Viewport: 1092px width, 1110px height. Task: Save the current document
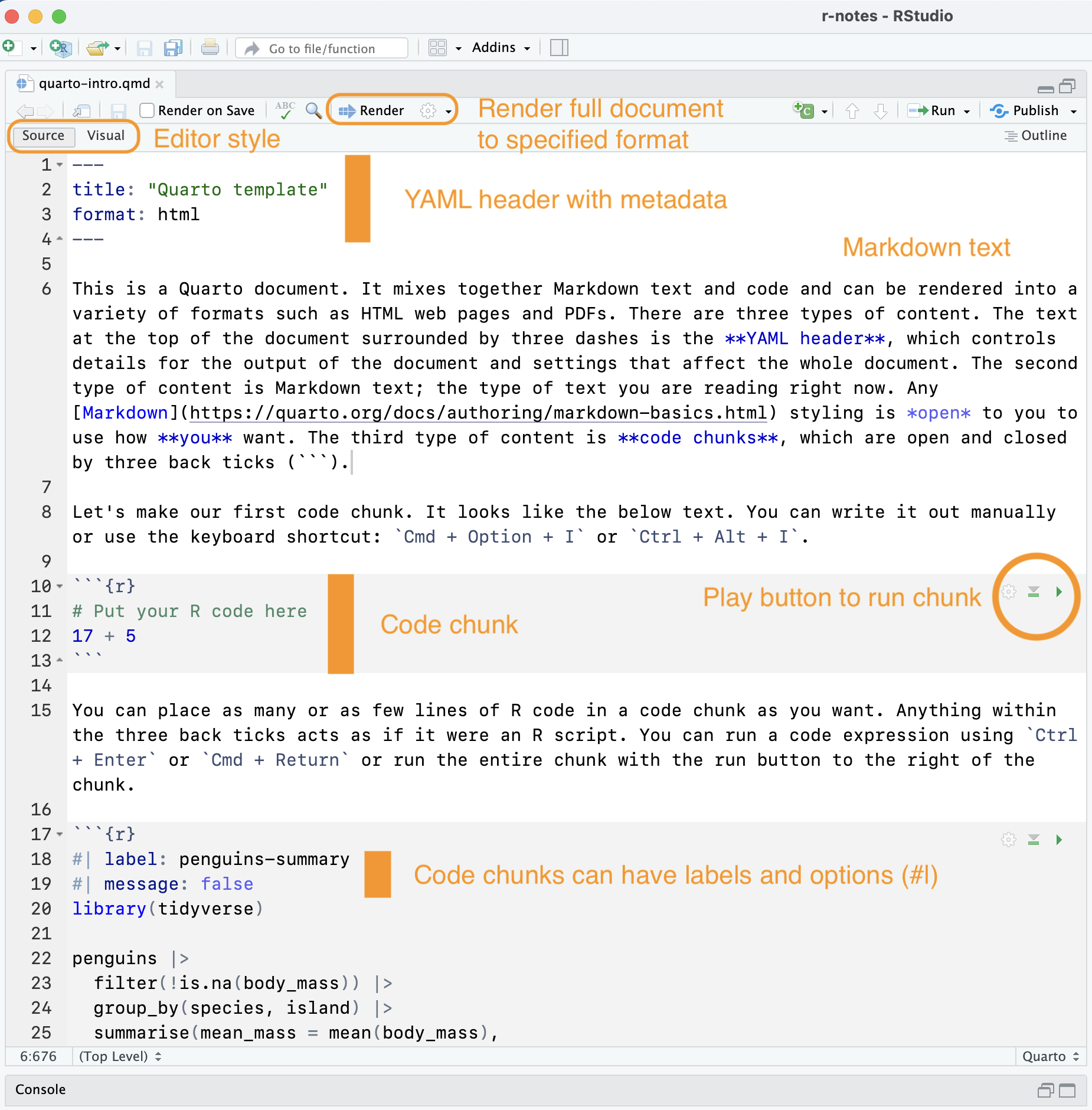(145, 48)
